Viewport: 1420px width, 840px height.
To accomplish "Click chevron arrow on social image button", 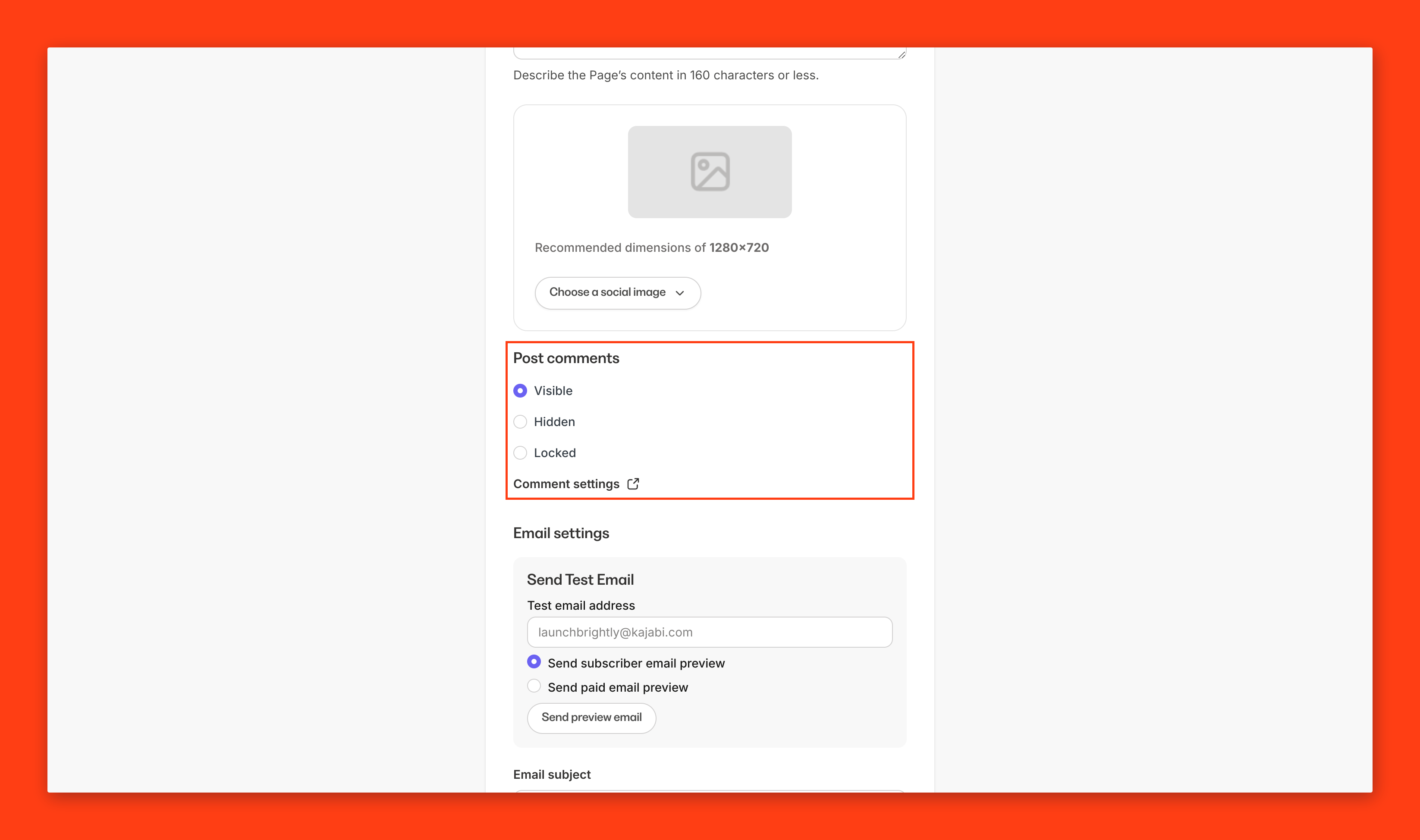I will 680,293.
